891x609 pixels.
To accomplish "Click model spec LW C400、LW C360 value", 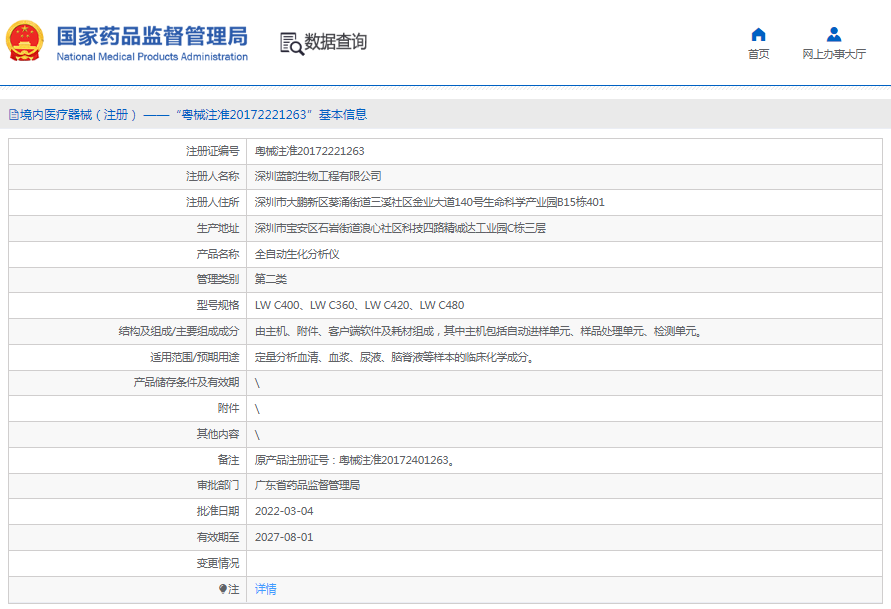I will pyautogui.click(x=359, y=305).
